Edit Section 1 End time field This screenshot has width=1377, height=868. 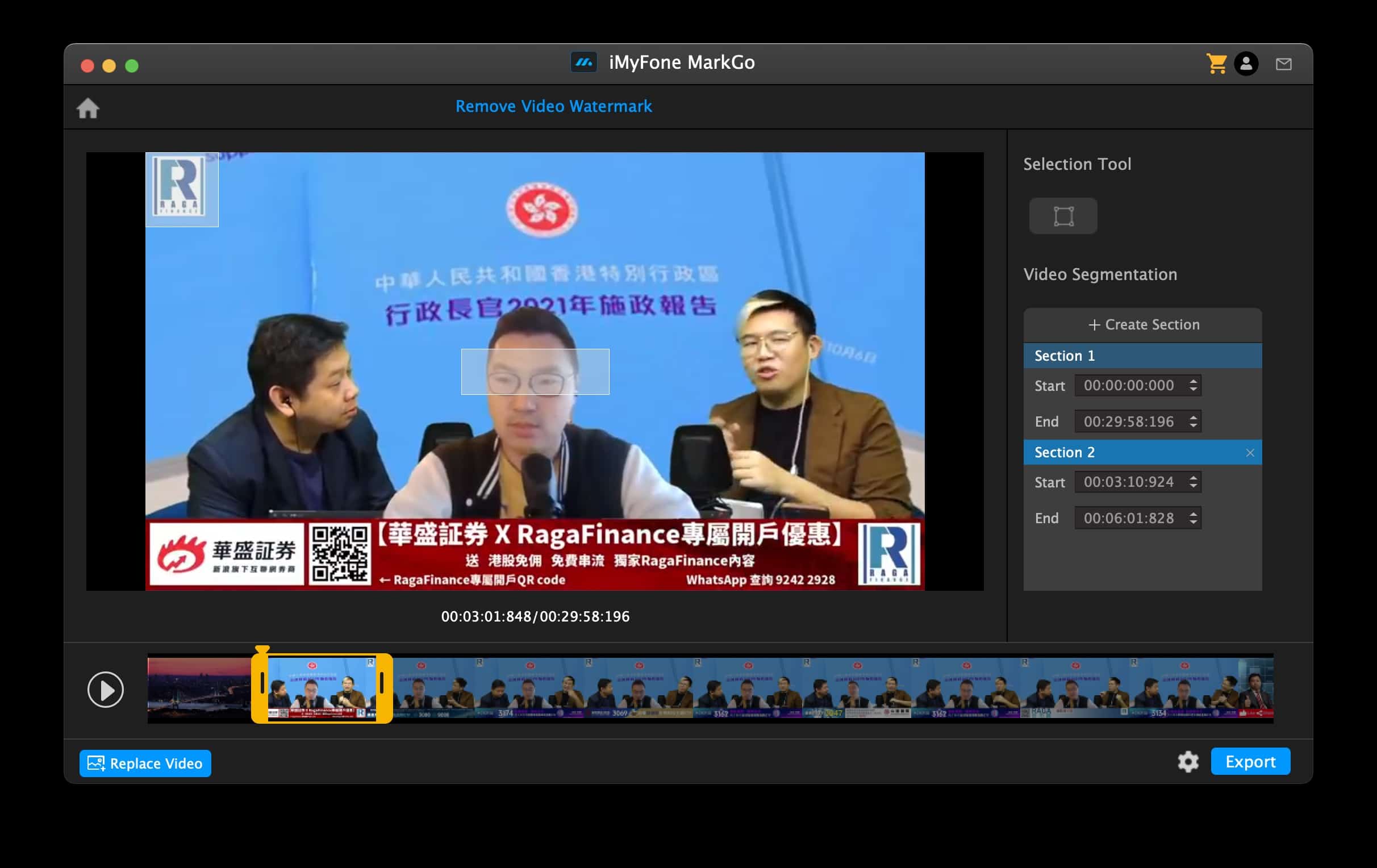pyautogui.click(x=1138, y=422)
